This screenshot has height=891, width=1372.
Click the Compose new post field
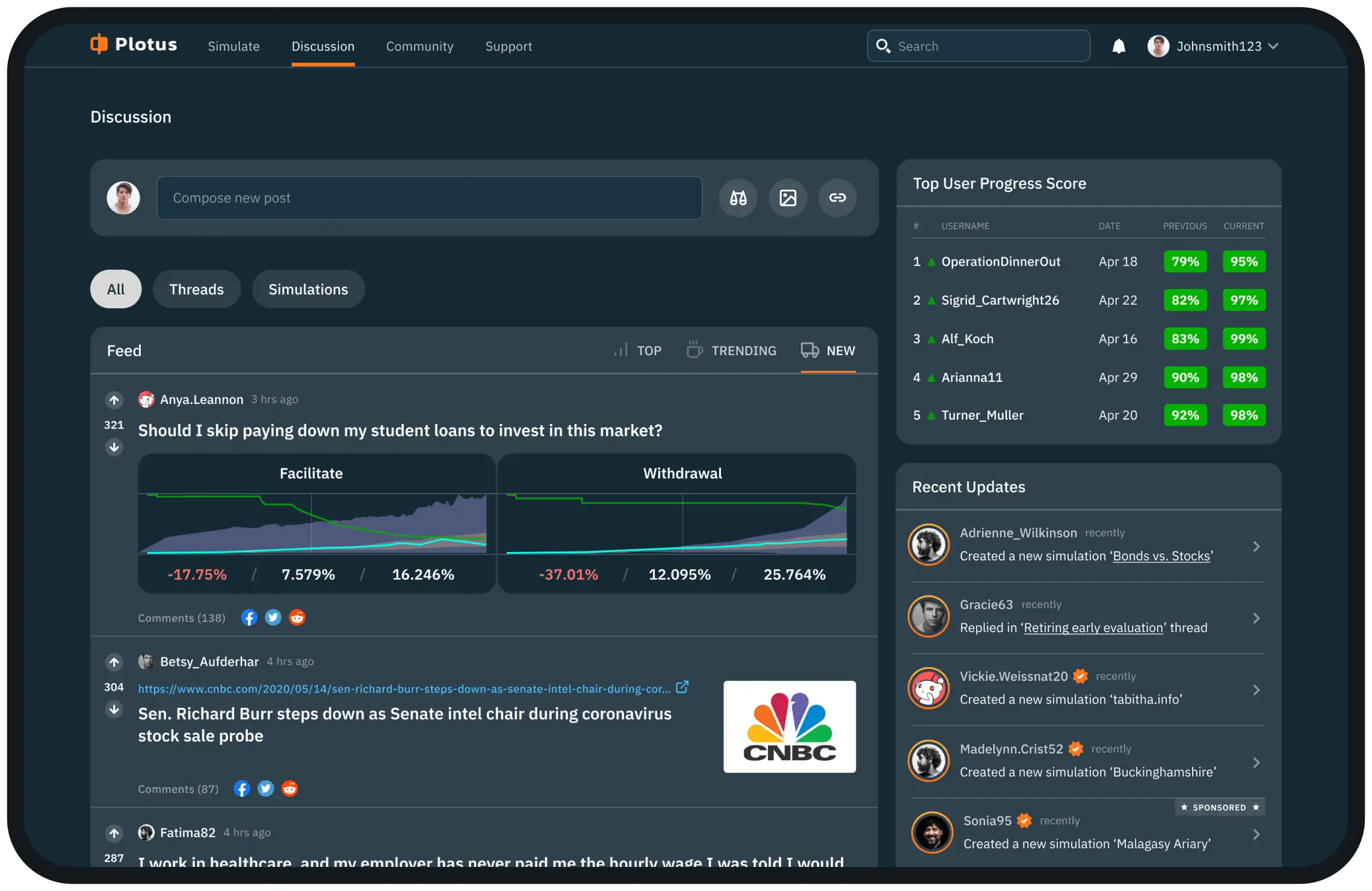click(429, 198)
